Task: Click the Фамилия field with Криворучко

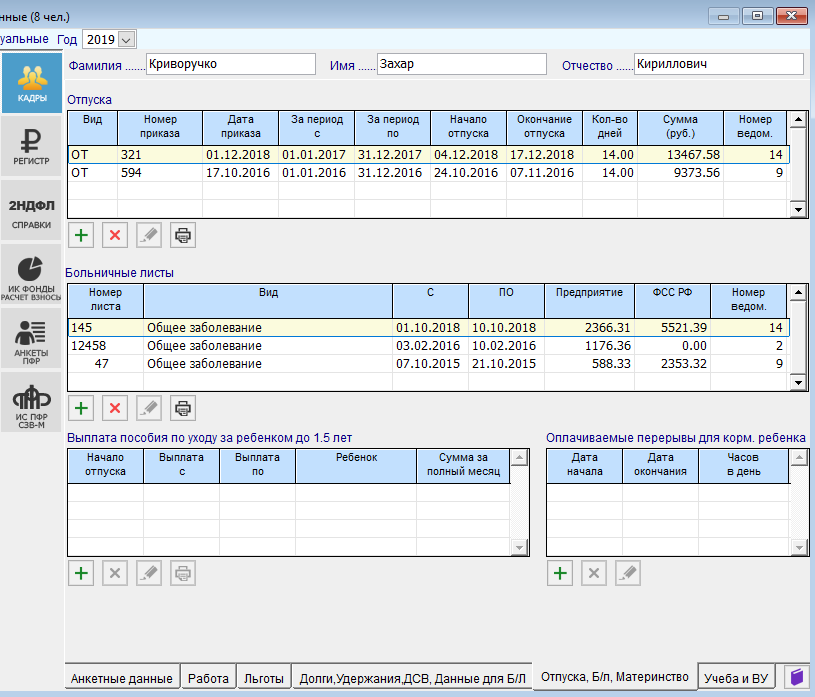Action: [231, 64]
